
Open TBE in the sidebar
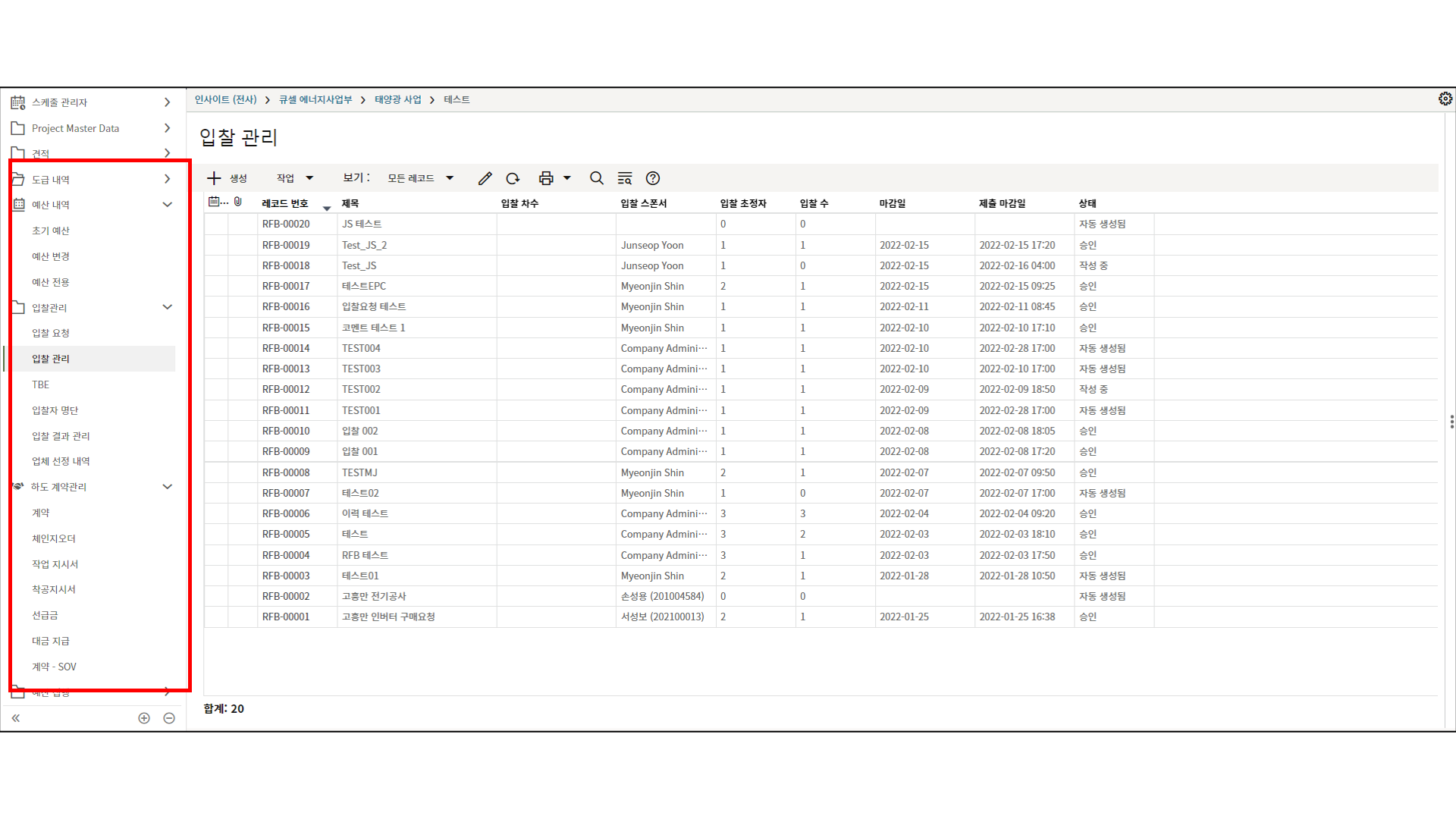point(41,384)
